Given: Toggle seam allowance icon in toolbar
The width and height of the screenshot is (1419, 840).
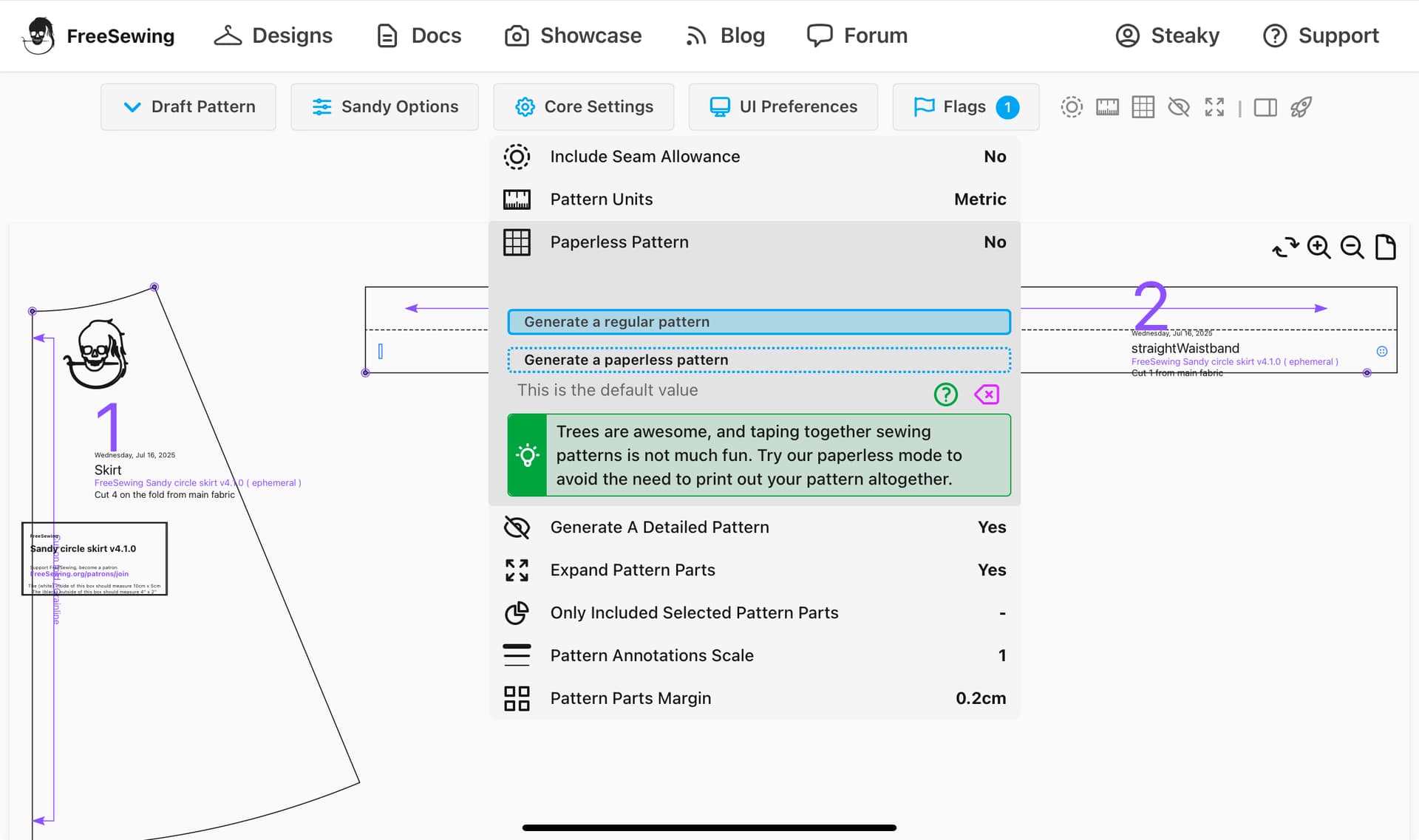Looking at the screenshot, I should (x=1072, y=107).
